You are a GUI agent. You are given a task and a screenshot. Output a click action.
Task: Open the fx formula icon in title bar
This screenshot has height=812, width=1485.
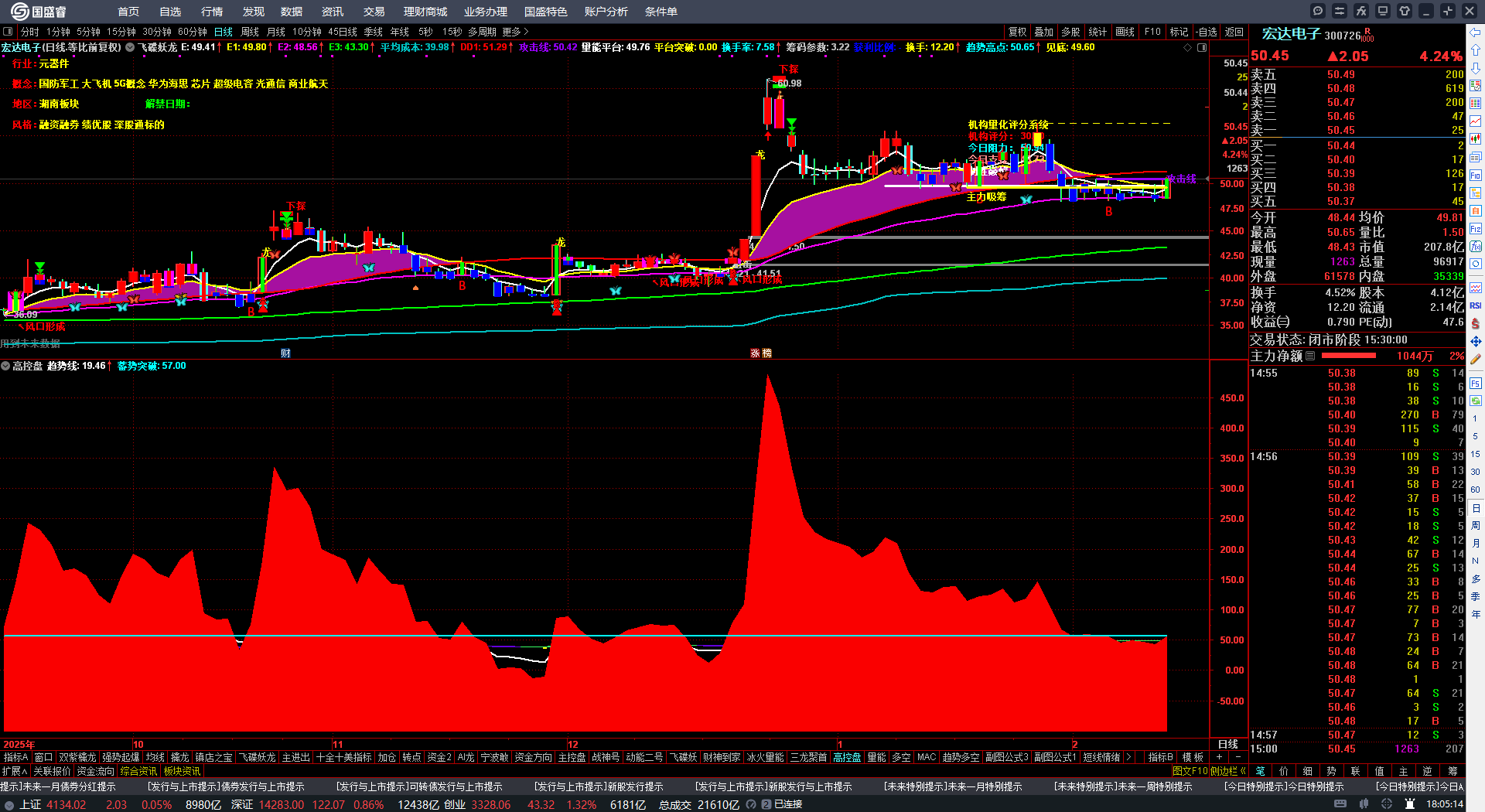pyautogui.click(x=1361, y=11)
